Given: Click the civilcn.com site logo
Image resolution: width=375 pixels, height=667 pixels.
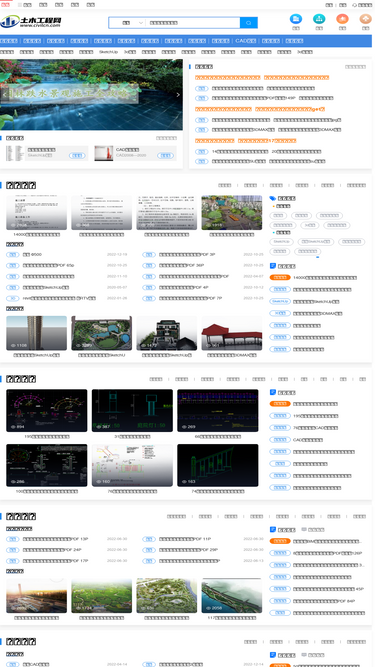Looking at the screenshot, I should point(31,21).
